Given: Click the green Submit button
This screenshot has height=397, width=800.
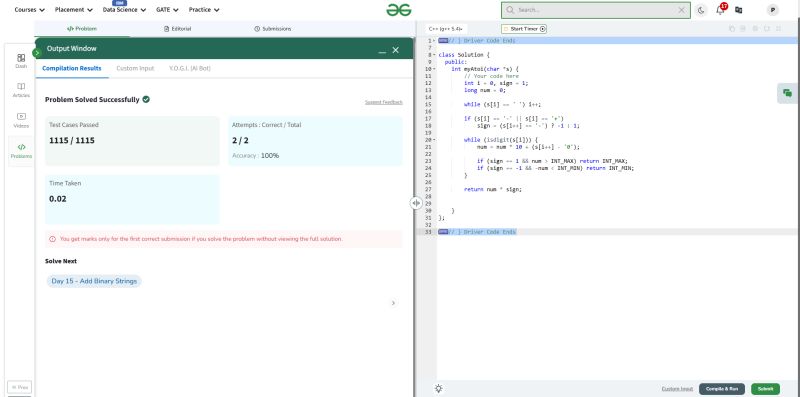Looking at the screenshot, I should click(x=765, y=389).
